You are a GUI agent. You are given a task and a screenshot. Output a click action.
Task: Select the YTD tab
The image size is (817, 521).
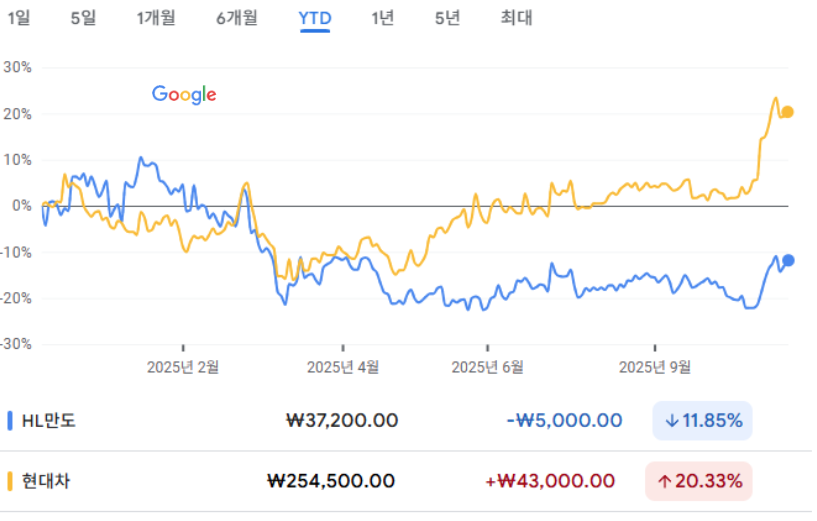315,18
